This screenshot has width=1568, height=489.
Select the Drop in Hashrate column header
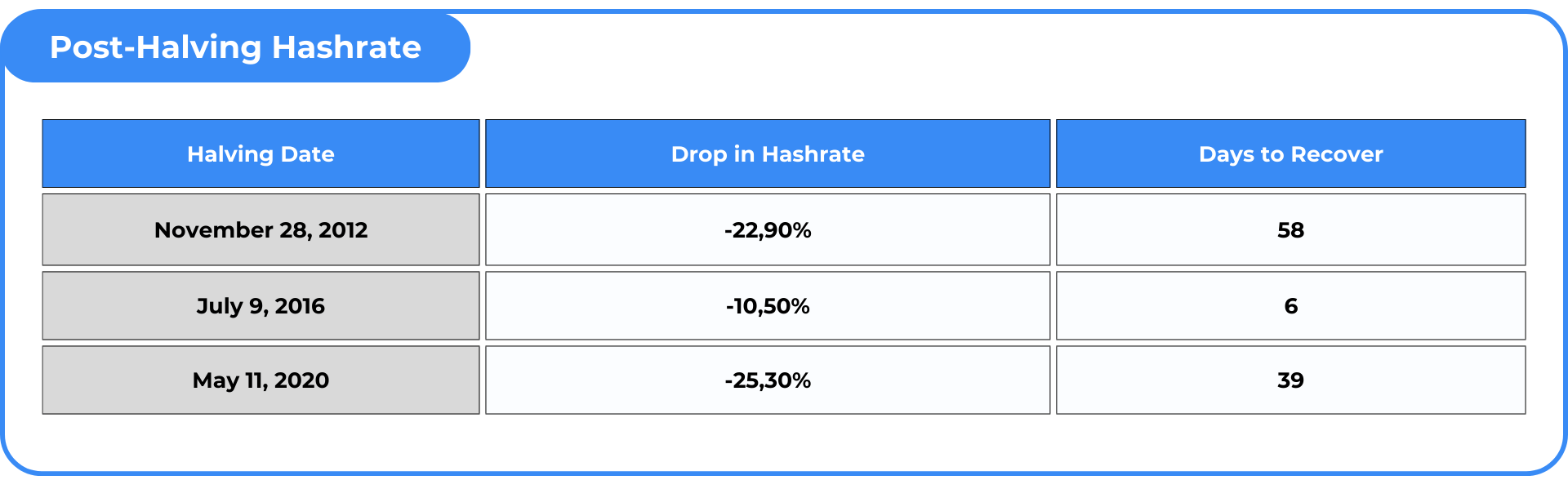768,154
